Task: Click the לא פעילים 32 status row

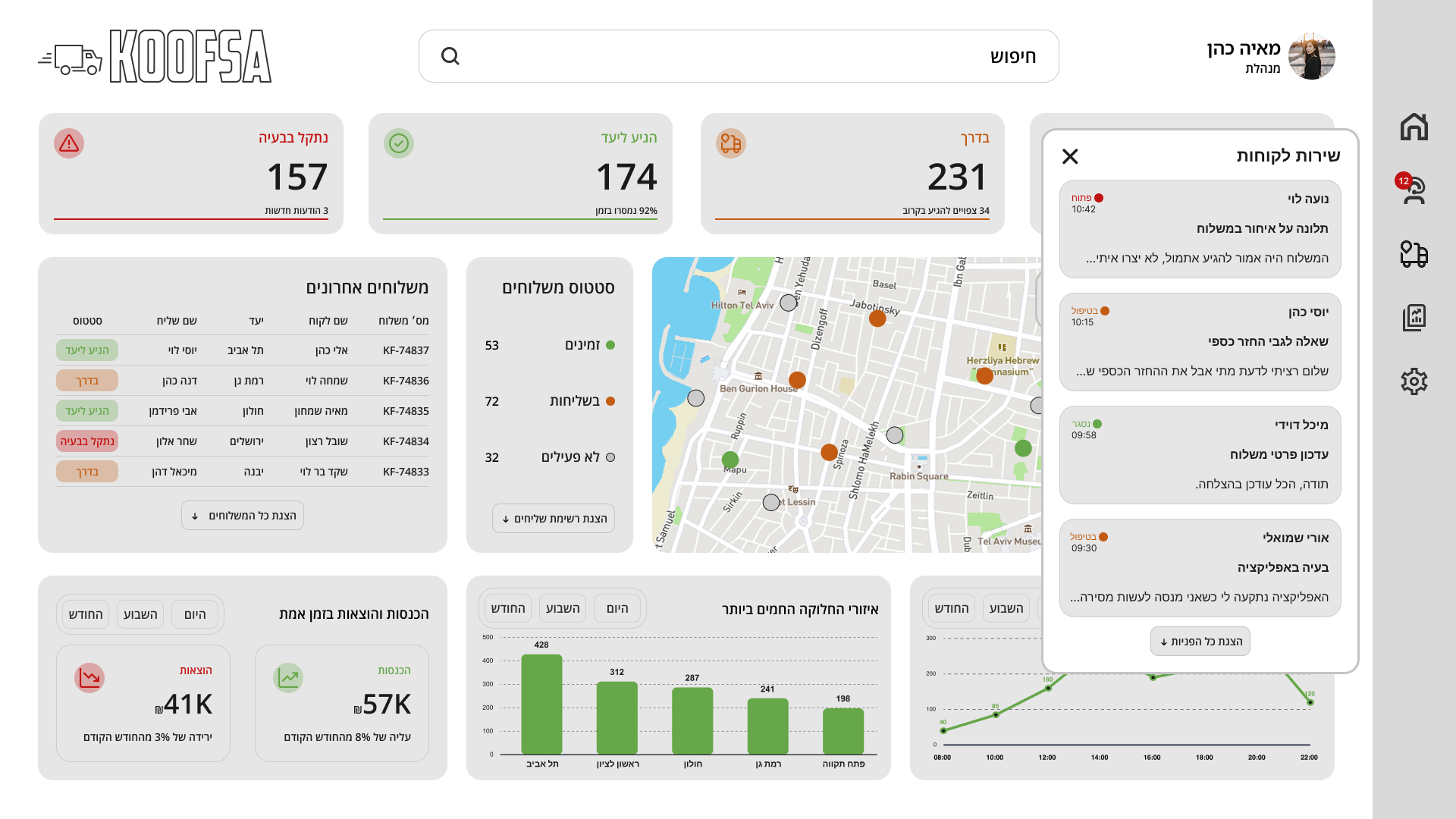Action: [550, 457]
